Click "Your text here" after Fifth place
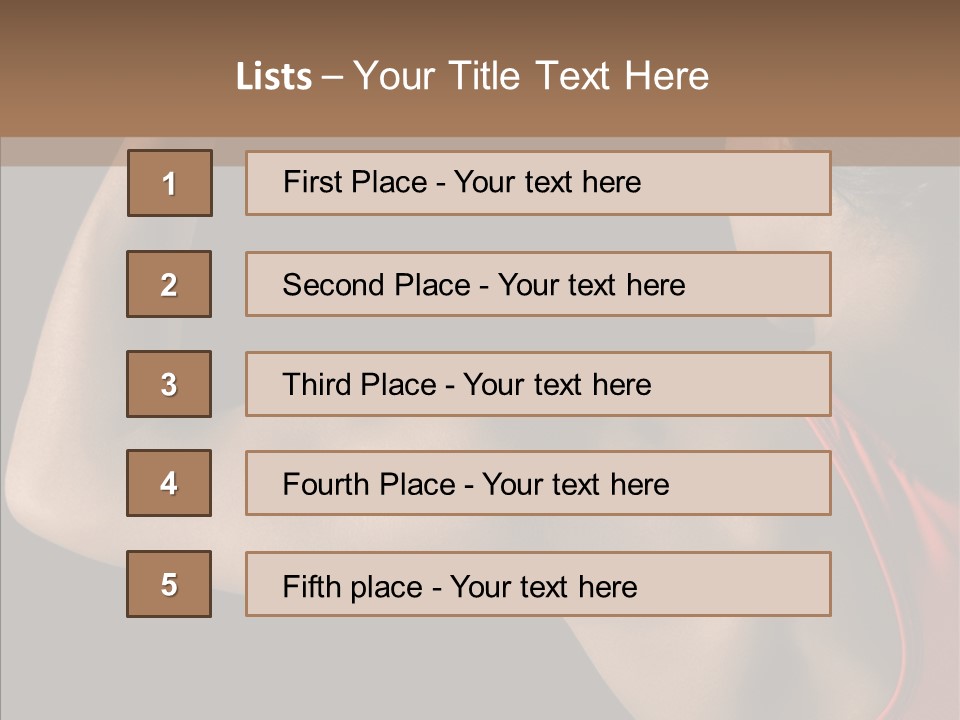 pyautogui.click(x=543, y=586)
